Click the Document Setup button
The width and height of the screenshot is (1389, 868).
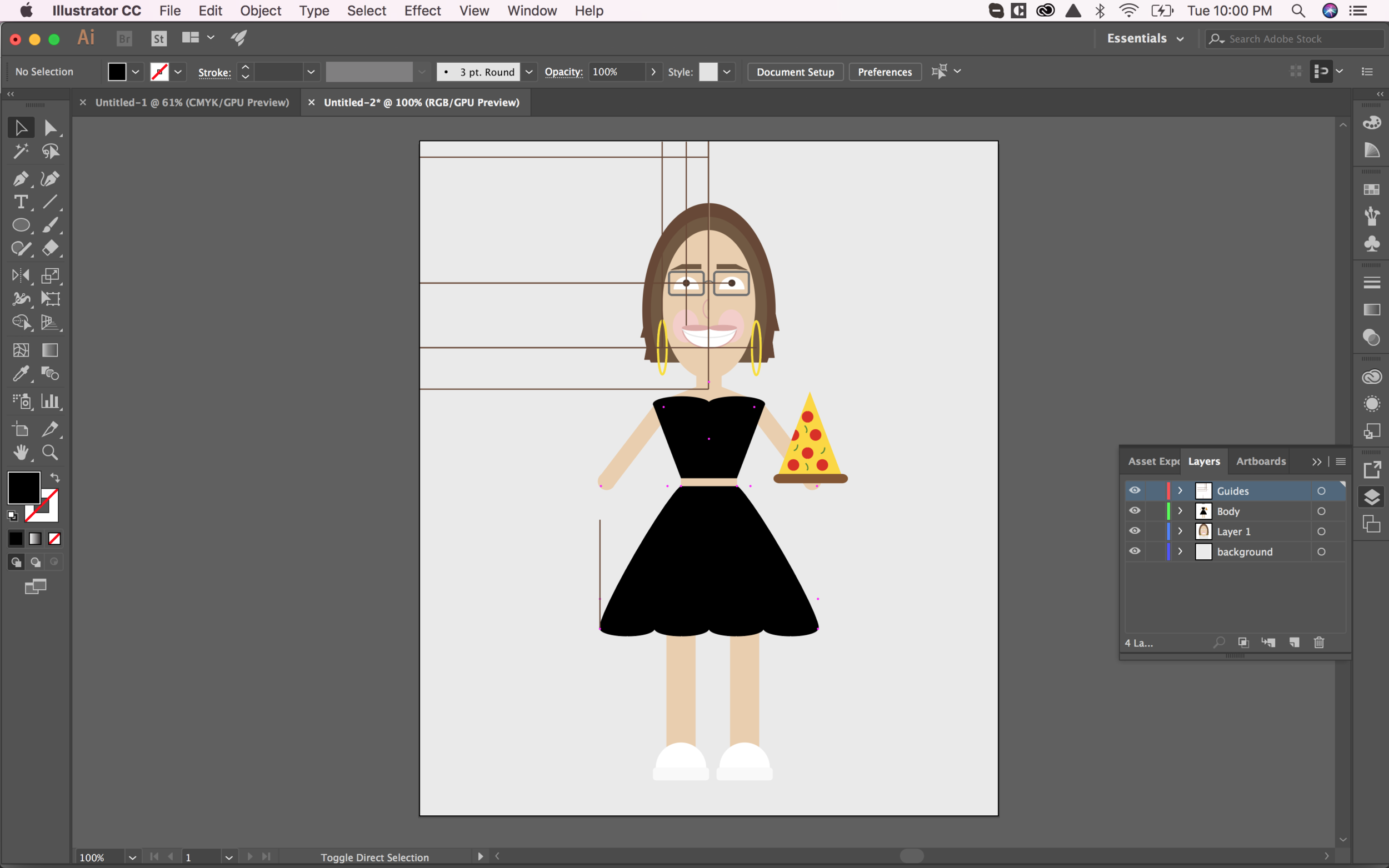point(795,72)
